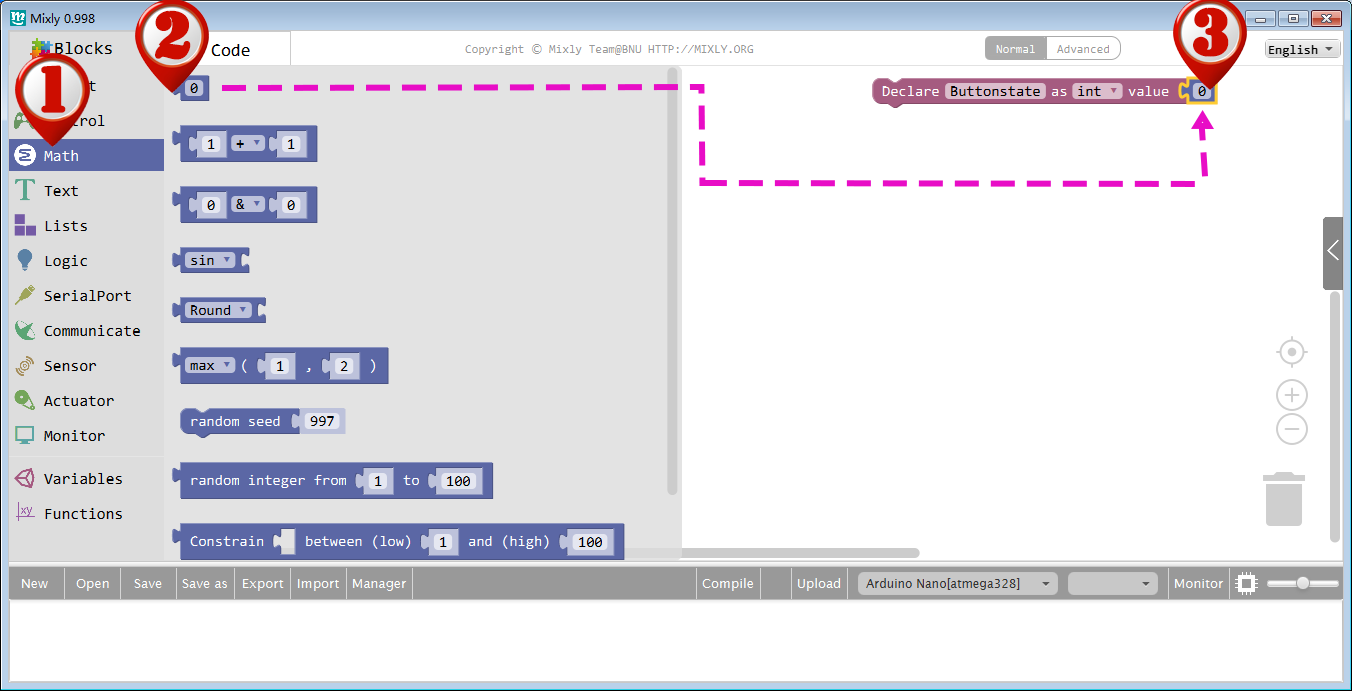Click the Text category T icon
The width and height of the screenshot is (1352, 691).
tap(25, 190)
